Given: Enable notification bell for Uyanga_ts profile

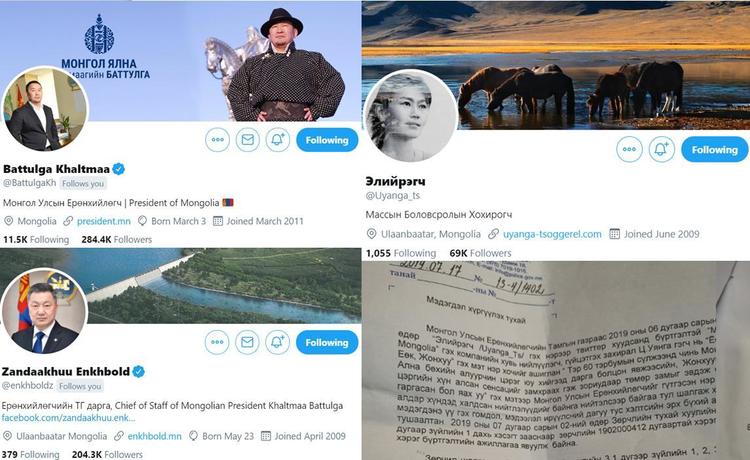Looking at the screenshot, I should click(662, 149).
